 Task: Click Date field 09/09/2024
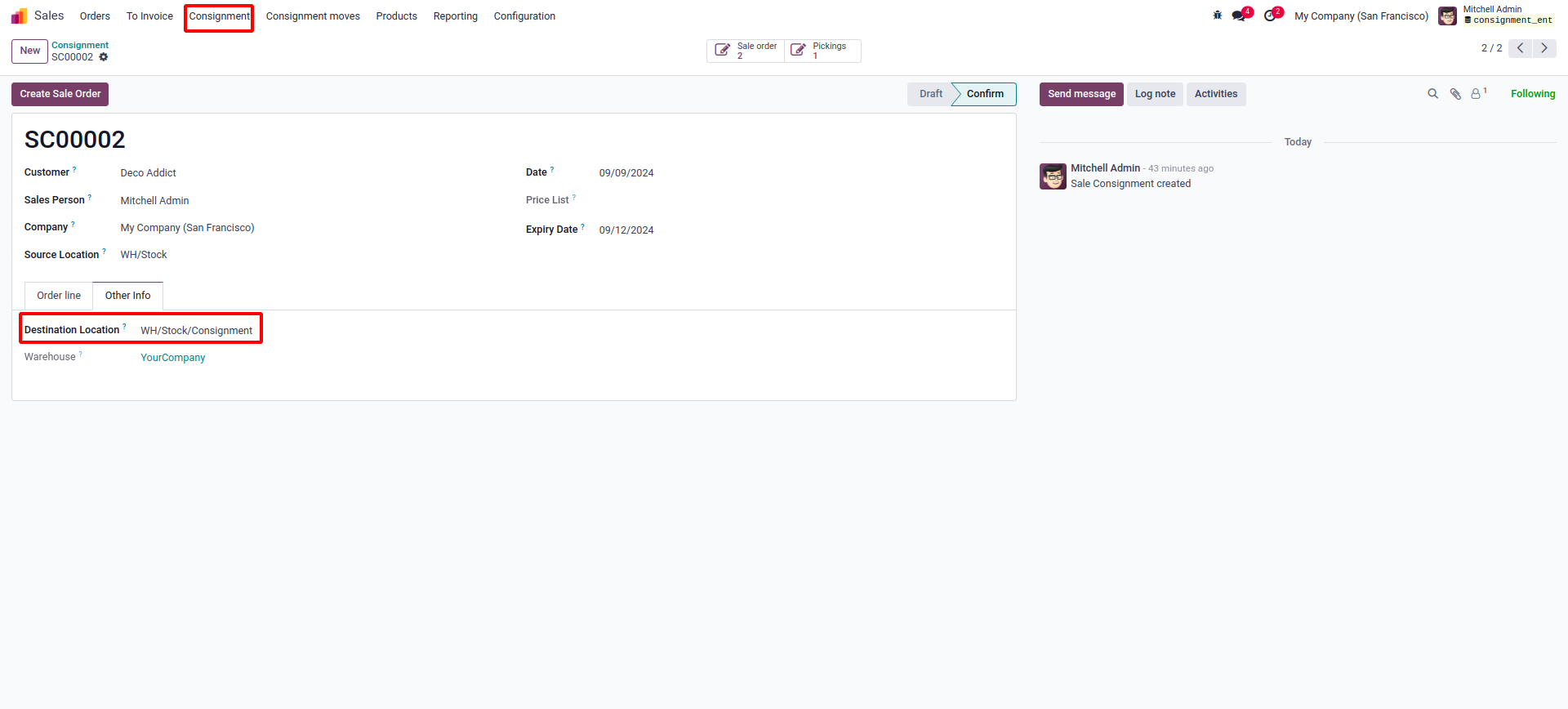tap(626, 173)
